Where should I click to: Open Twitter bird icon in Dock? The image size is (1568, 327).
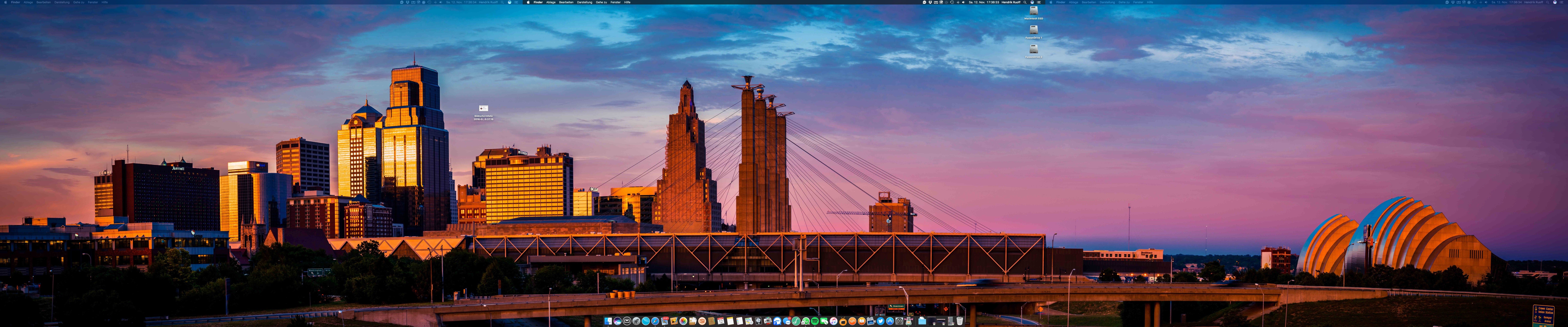pos(881,321)
